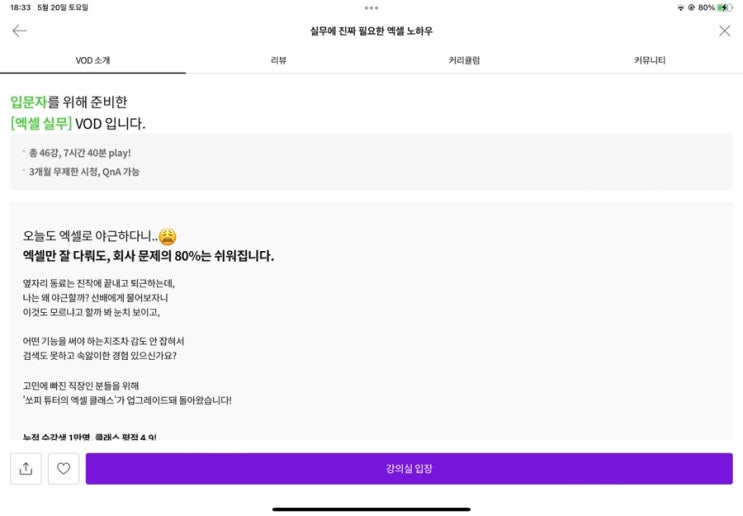
Task: Tap the battery status icon
Action: pyautogui.click(x=725, y=7)
